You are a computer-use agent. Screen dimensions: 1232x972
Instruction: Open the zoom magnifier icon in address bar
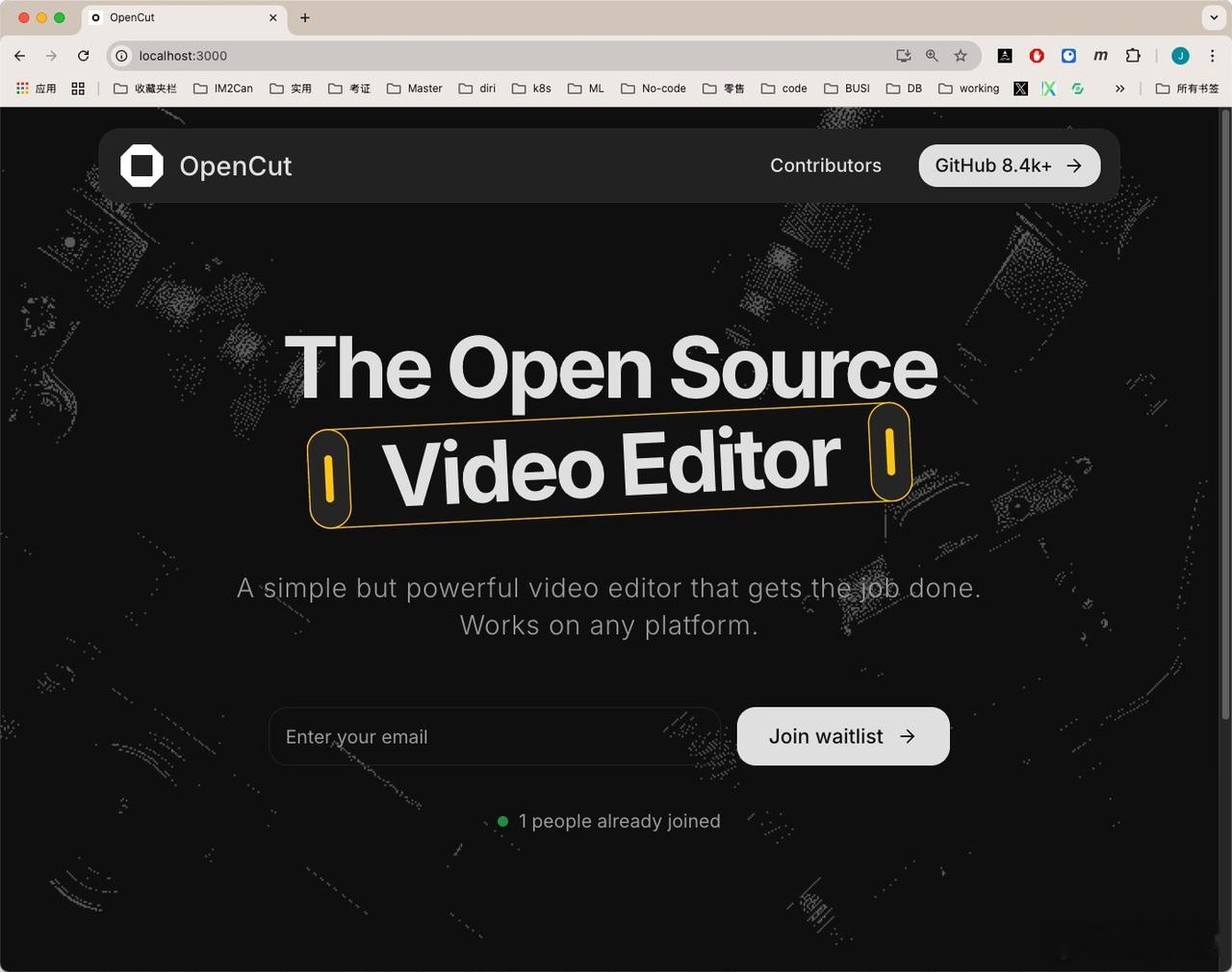(932, 56)
